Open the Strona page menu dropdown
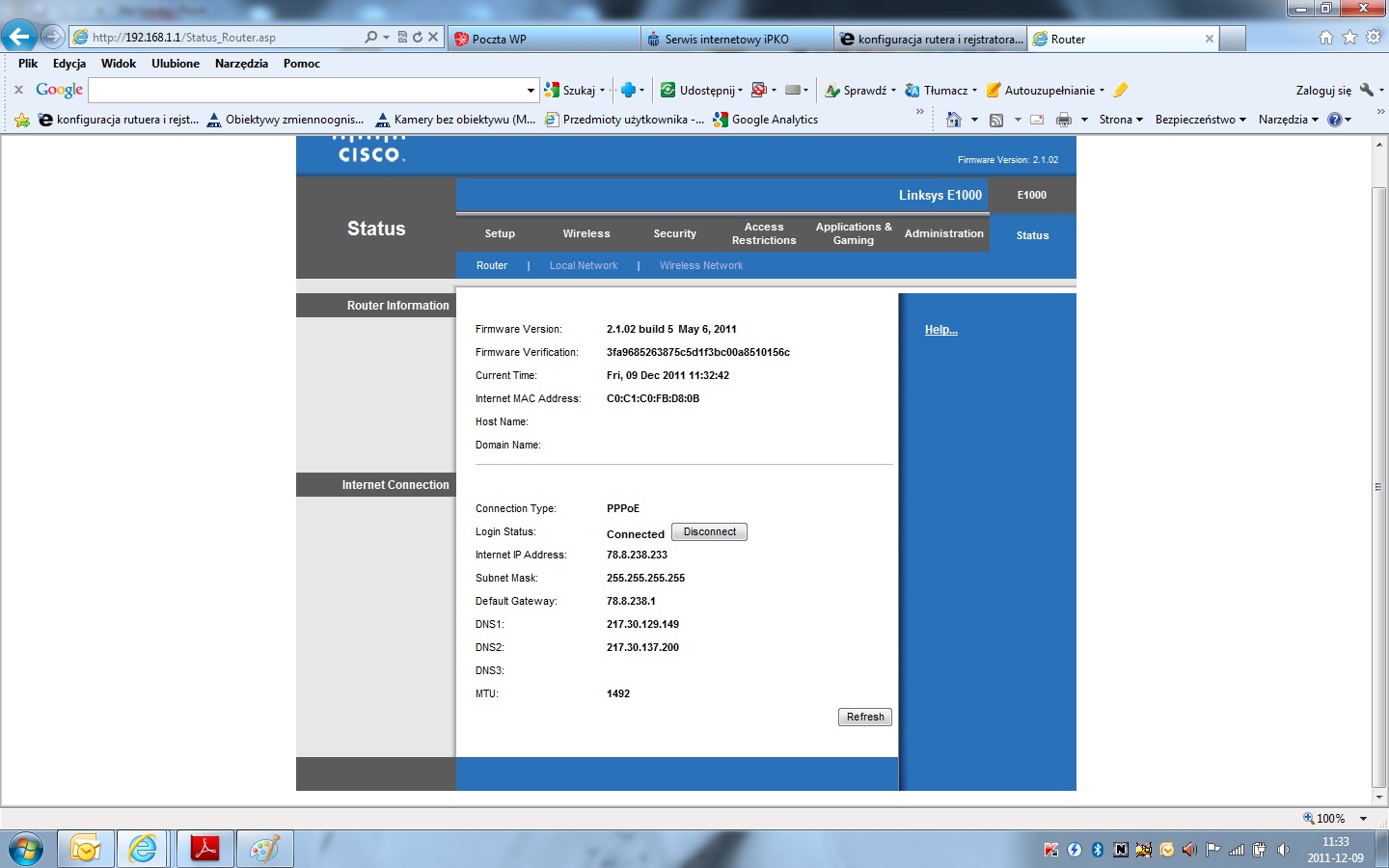This screenshot has height=868, width=1389. (x=1122, y=120)
